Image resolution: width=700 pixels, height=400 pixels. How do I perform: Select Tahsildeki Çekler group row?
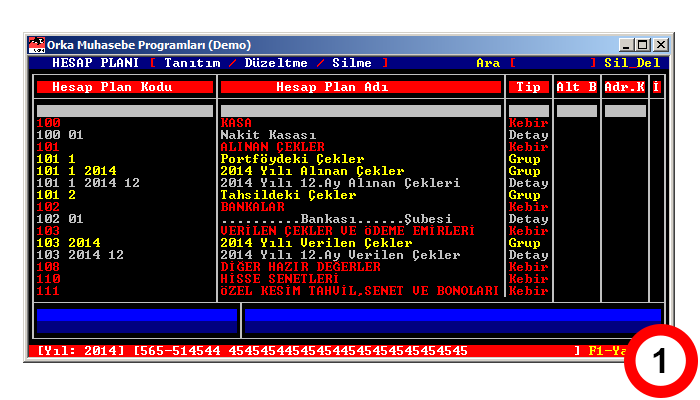pos(288,195)
